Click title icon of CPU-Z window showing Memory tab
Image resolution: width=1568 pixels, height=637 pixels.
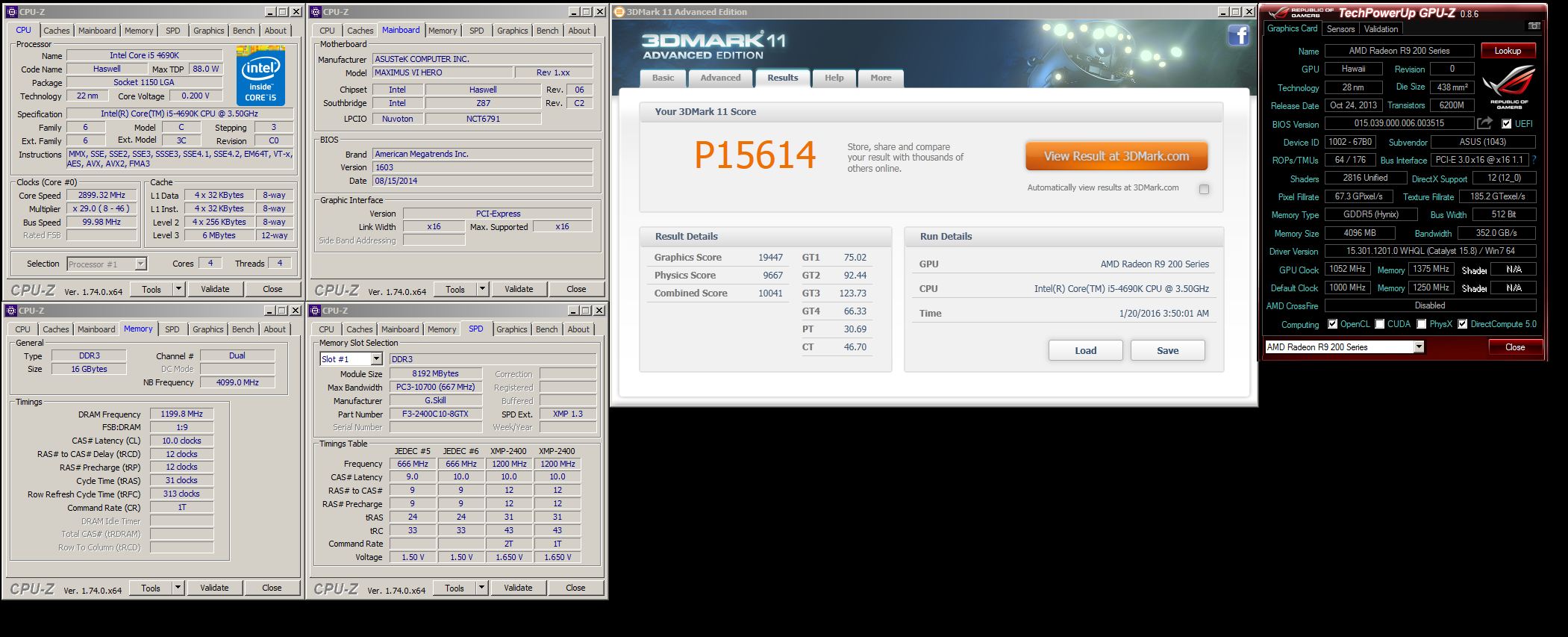click(x=11, y=310)
